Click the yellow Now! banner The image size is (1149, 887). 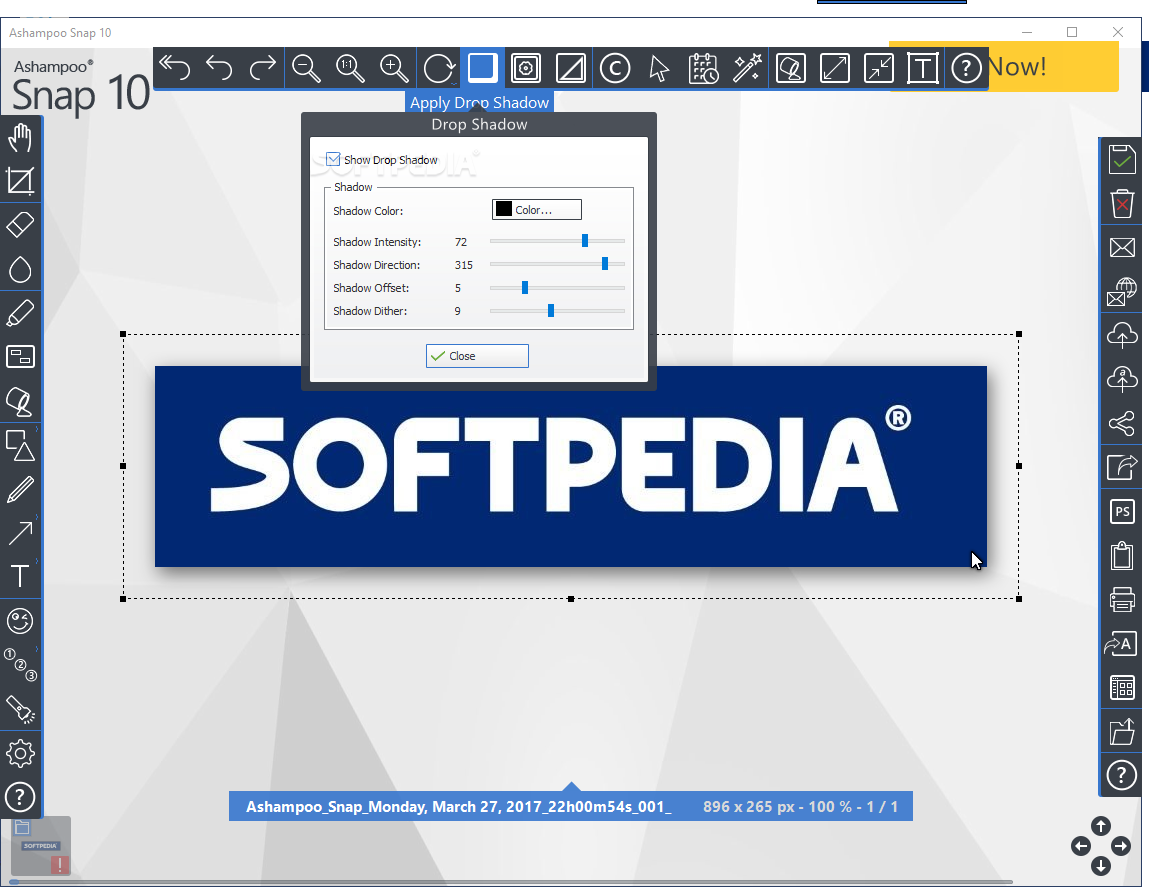1053,66
